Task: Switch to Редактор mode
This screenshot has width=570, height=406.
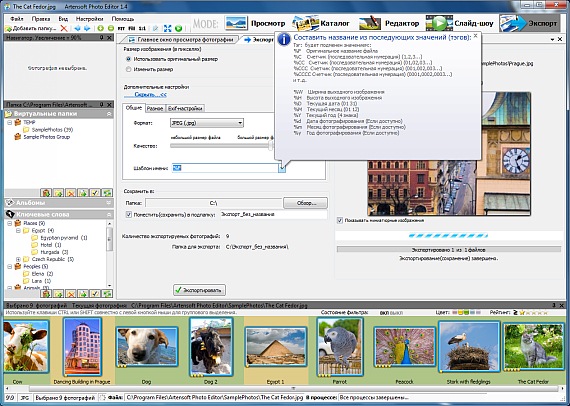Action: click(x=389, y=23)
